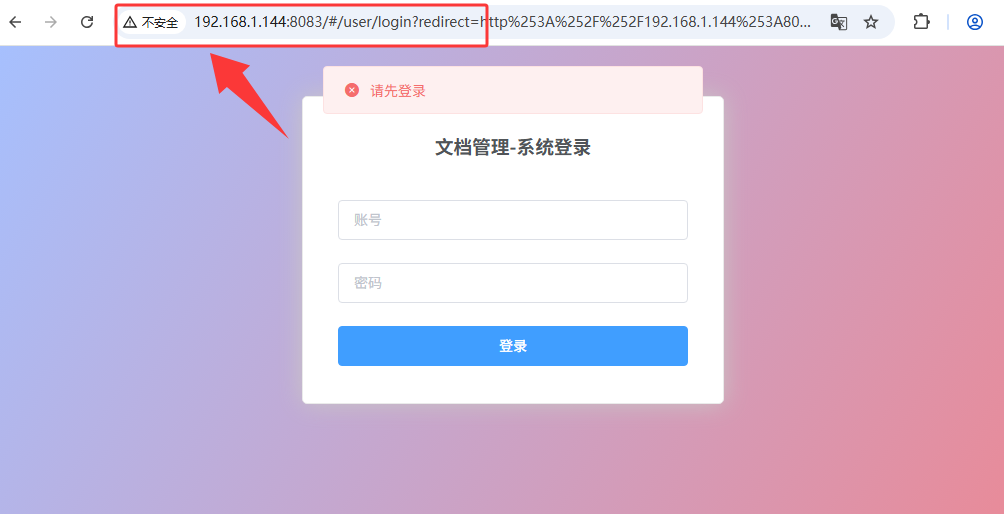
Task: Click the red error X icon in alert
Action: [x=352, y=90]
